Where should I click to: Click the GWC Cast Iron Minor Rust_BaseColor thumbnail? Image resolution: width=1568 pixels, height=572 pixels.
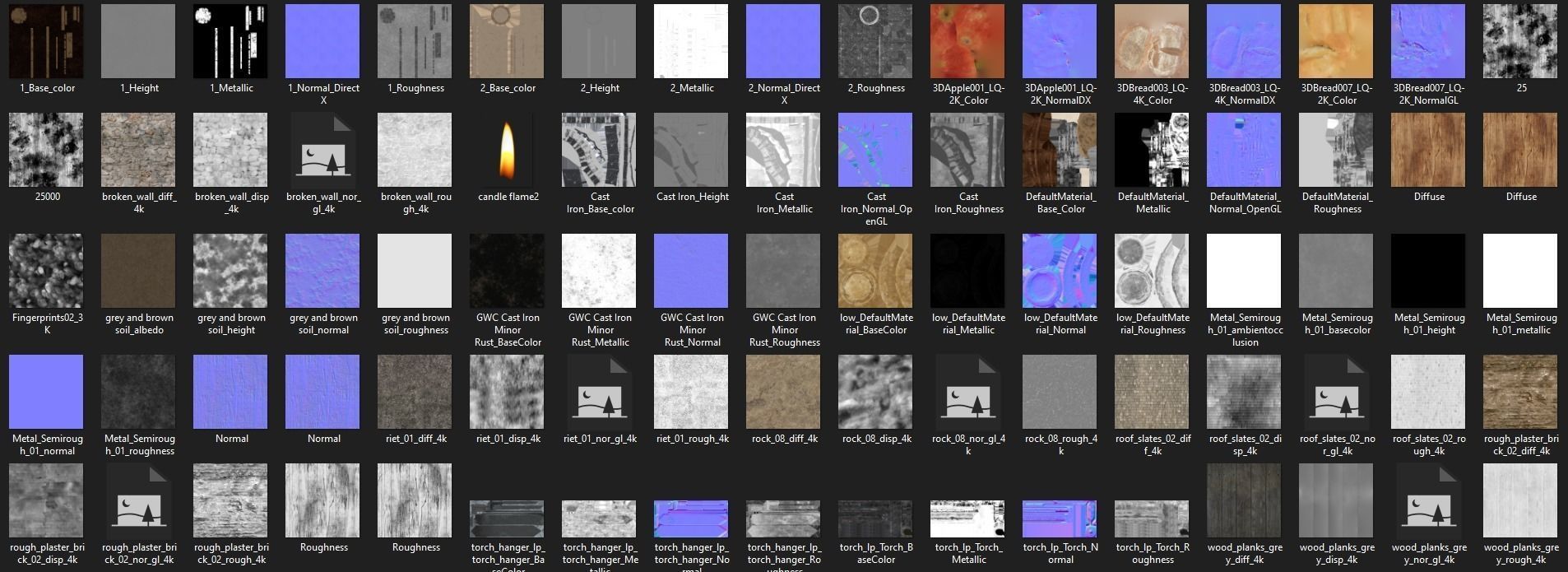[507, 271]
